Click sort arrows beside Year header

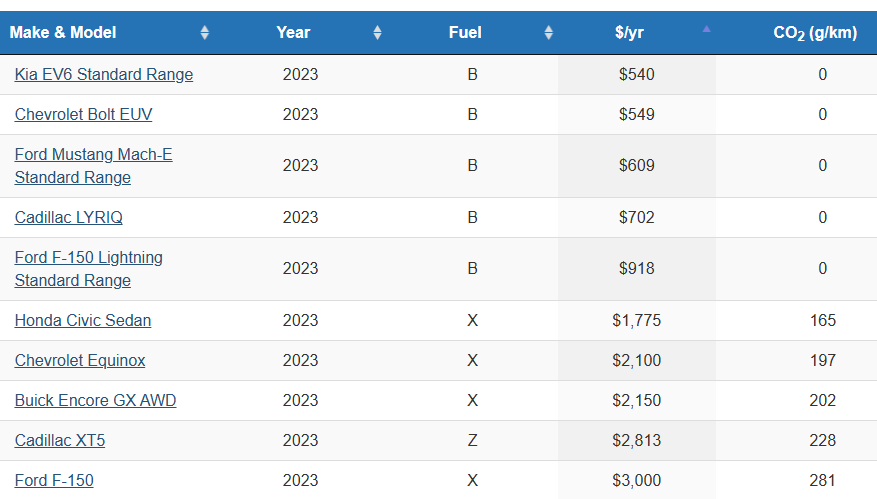(x=377, y=33)
